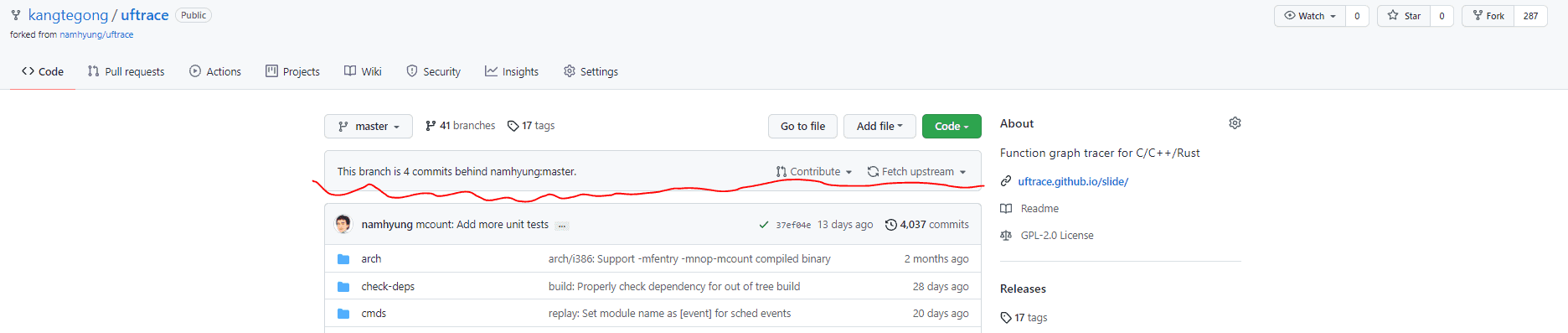The height and width of the screenshot is (333, 1568).
Task: Expand the Fetch upstream dropdown
Action: 917,171
